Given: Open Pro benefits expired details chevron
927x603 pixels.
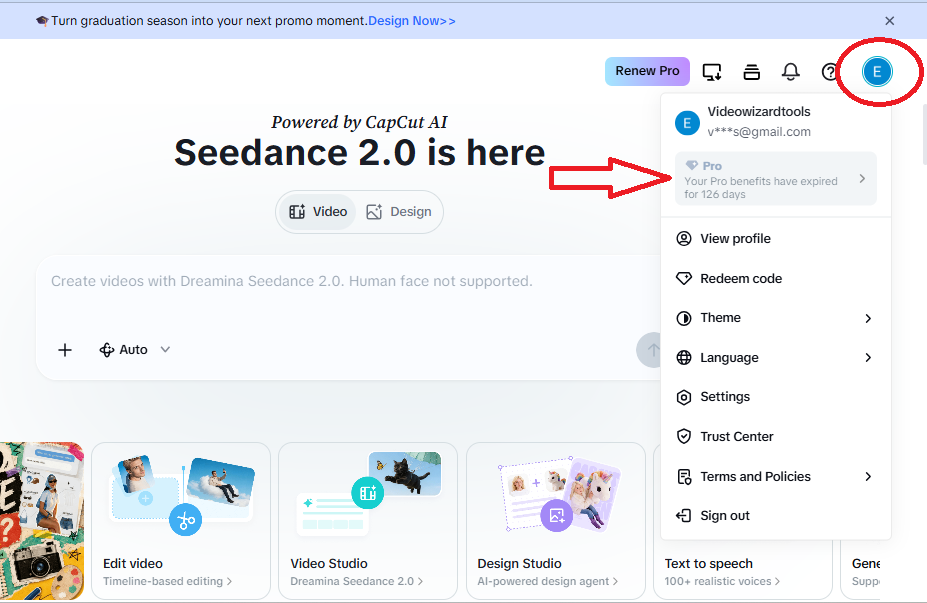Looking at the screenshot, I should (863, 179).
